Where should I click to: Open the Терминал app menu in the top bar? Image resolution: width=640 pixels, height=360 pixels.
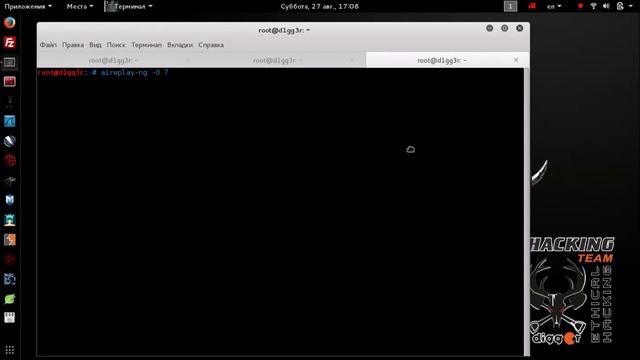pos(129,6)
